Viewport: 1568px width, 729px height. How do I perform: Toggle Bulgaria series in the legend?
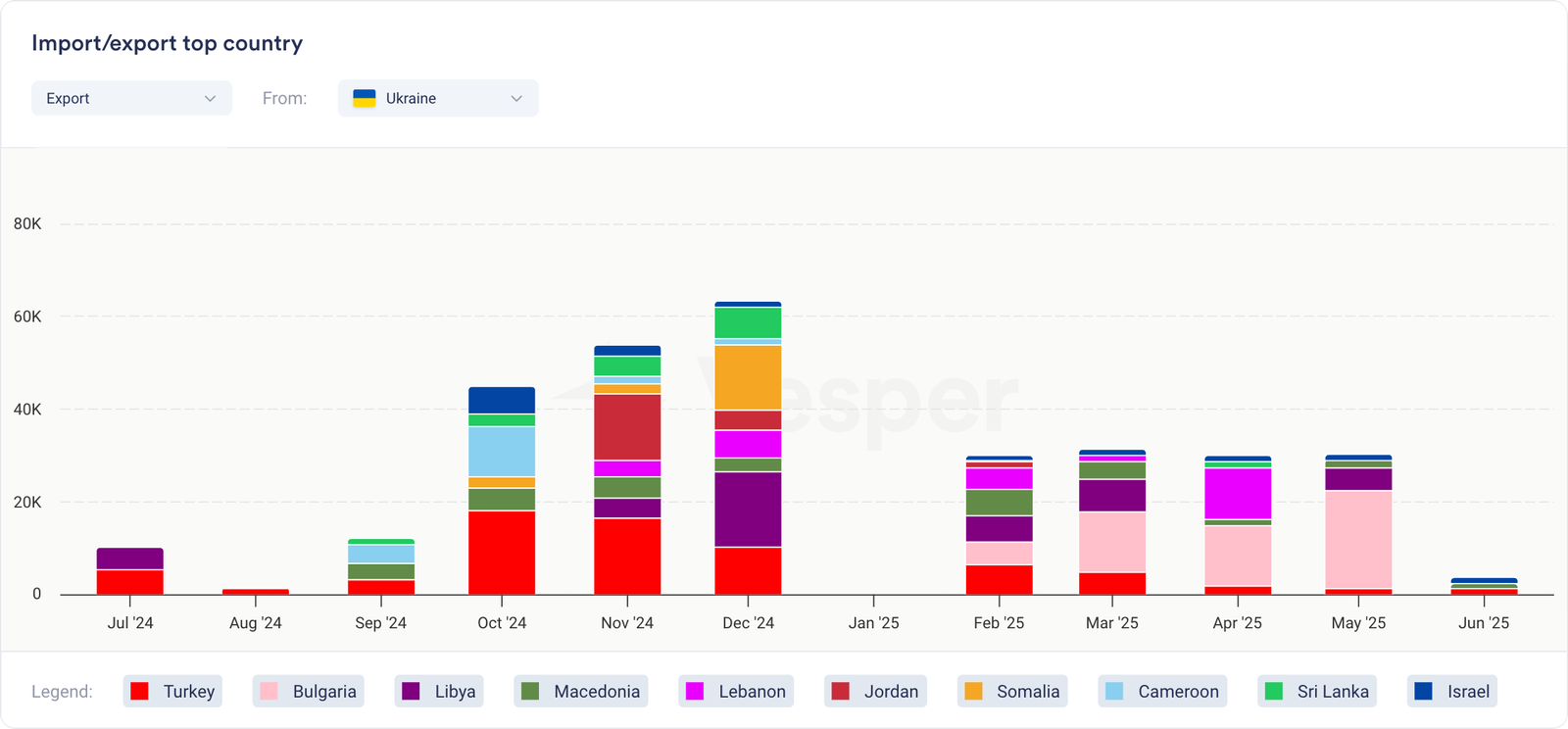click(308, 691)
